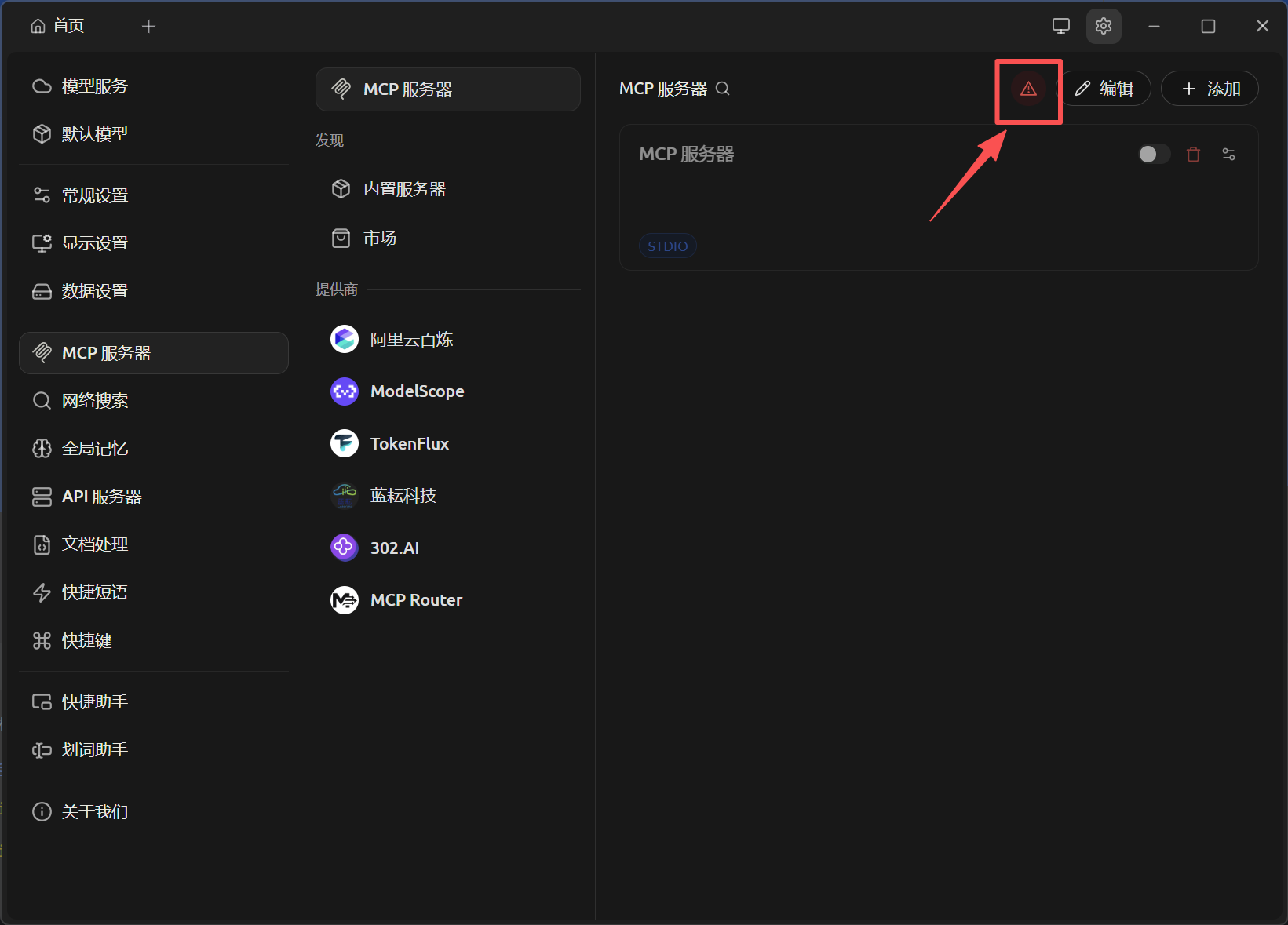Select 显示设置 in the sidebar
The height and width of the screenshot is (925, 1288).
pyautogui.click(x=154, y=243)
